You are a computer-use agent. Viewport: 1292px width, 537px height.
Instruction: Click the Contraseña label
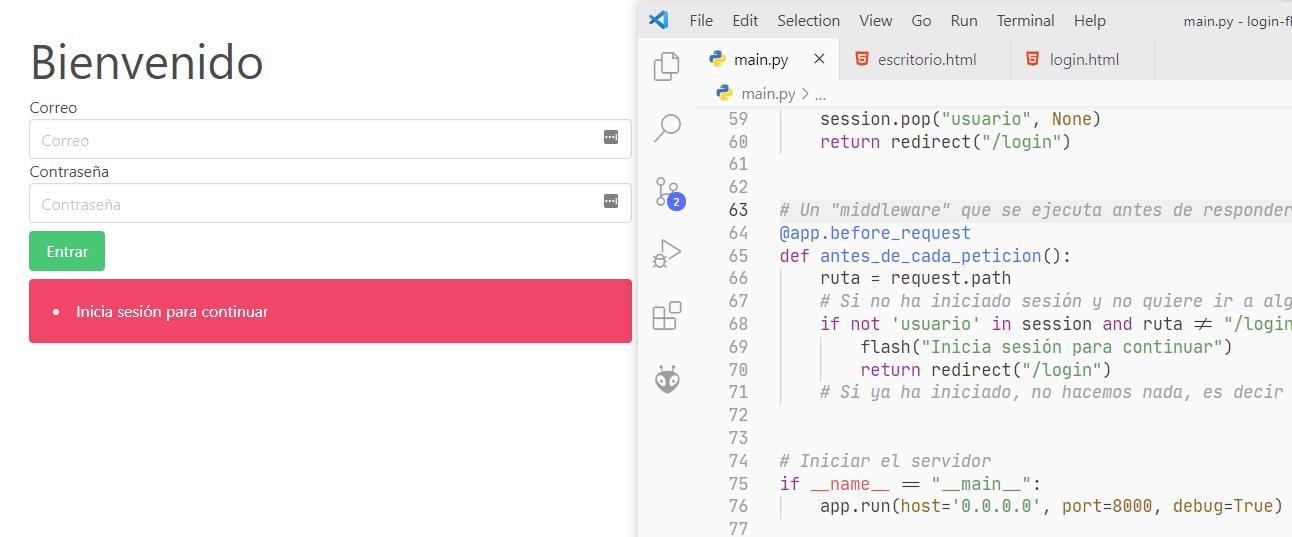tap(69, 171)
